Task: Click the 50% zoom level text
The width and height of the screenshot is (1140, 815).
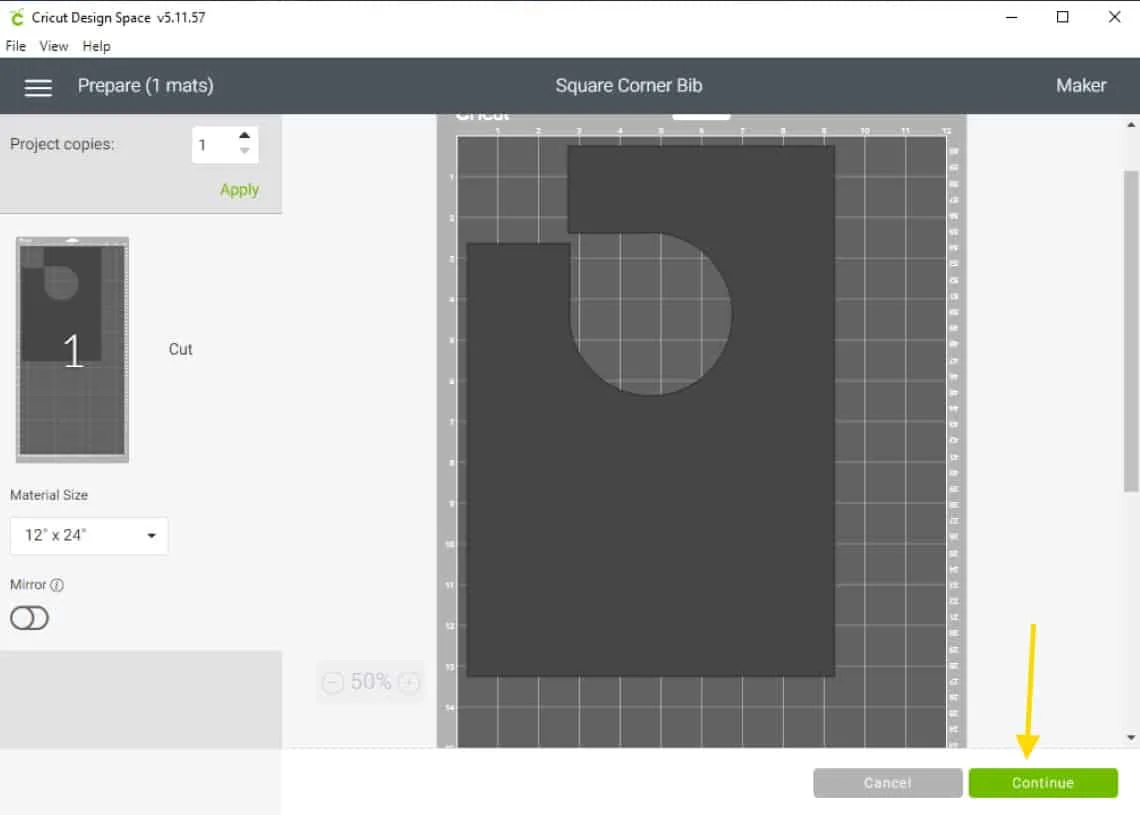Action: pos(371,682)
